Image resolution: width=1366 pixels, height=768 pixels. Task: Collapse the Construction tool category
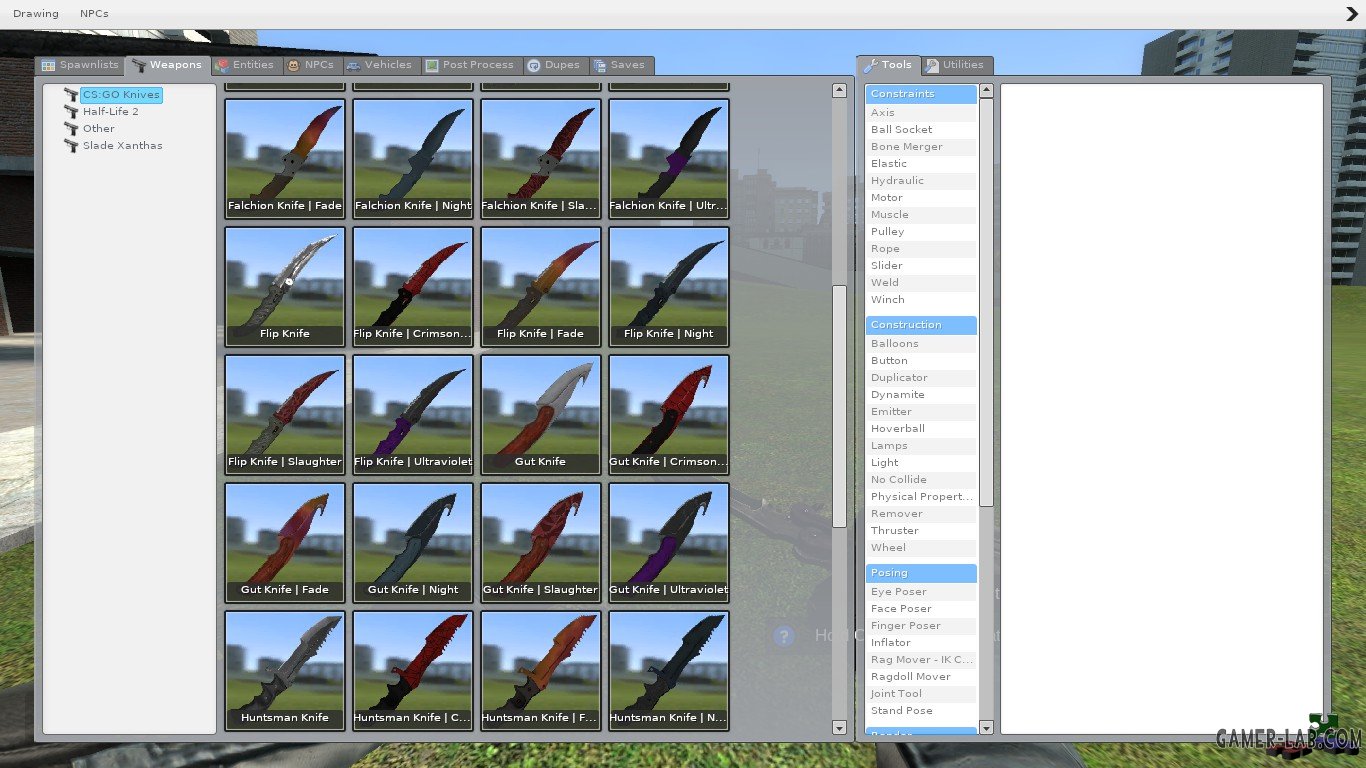tap(921, 325)
